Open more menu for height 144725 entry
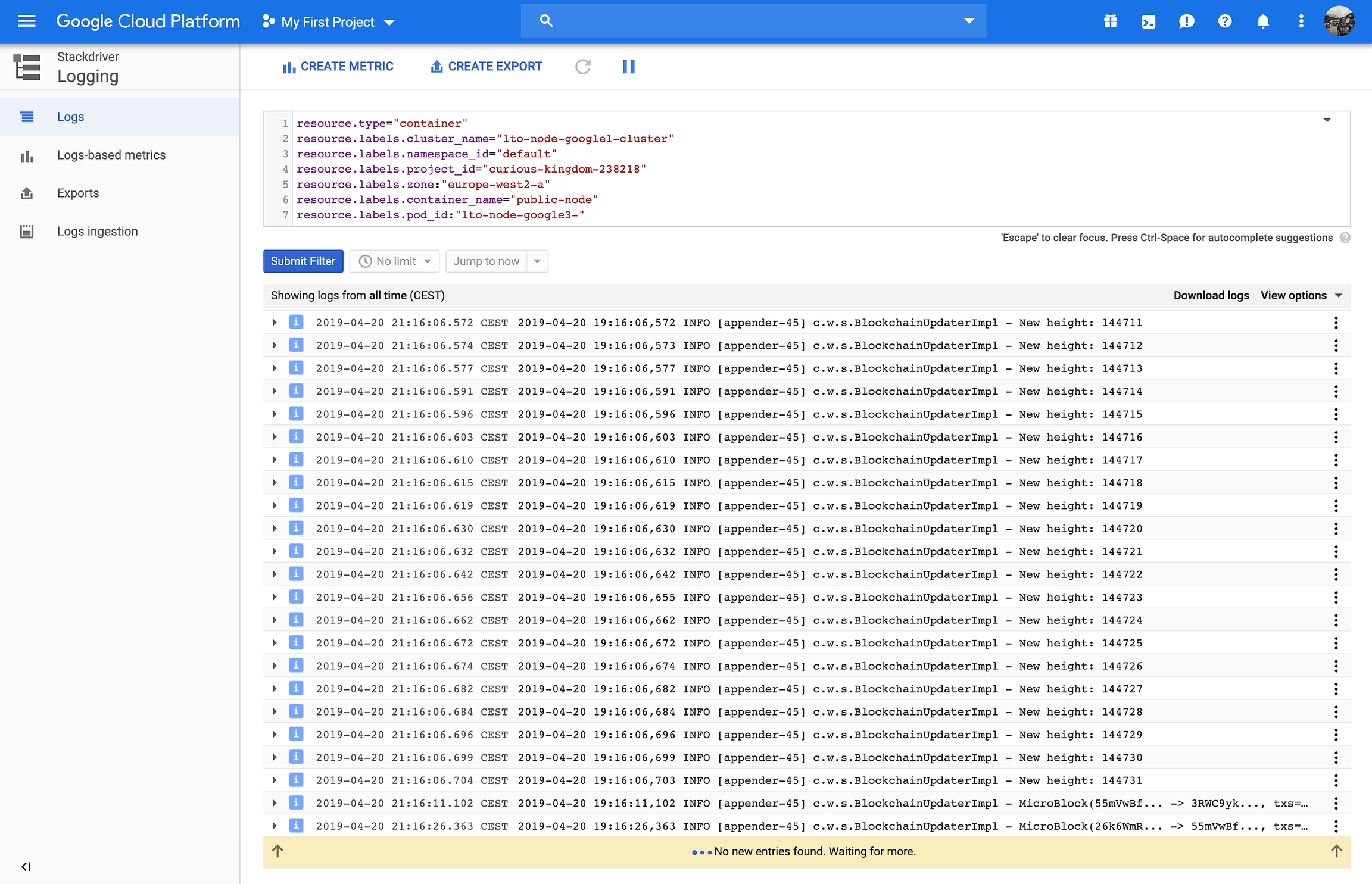 (1336, 643)
